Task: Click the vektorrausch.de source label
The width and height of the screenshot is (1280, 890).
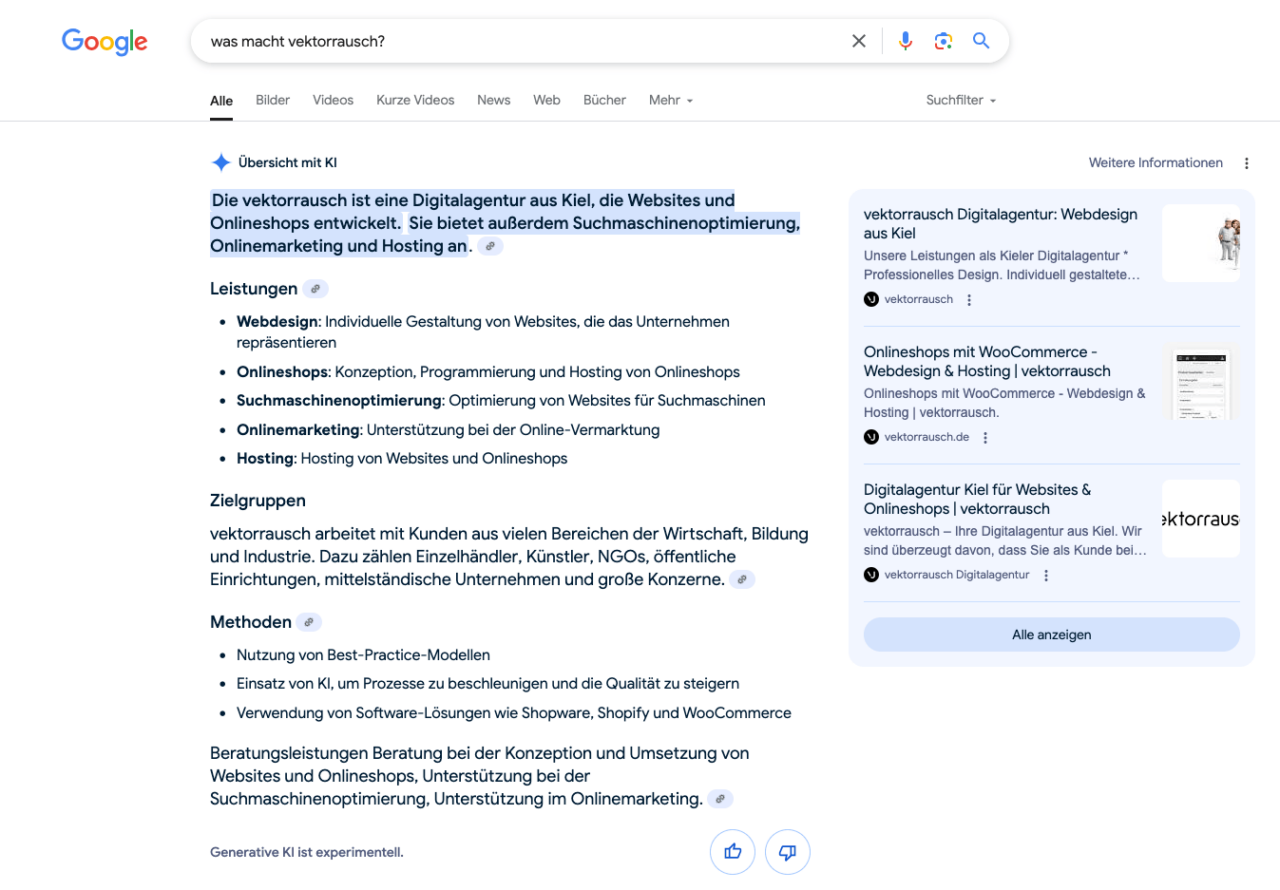Action: 927,437
